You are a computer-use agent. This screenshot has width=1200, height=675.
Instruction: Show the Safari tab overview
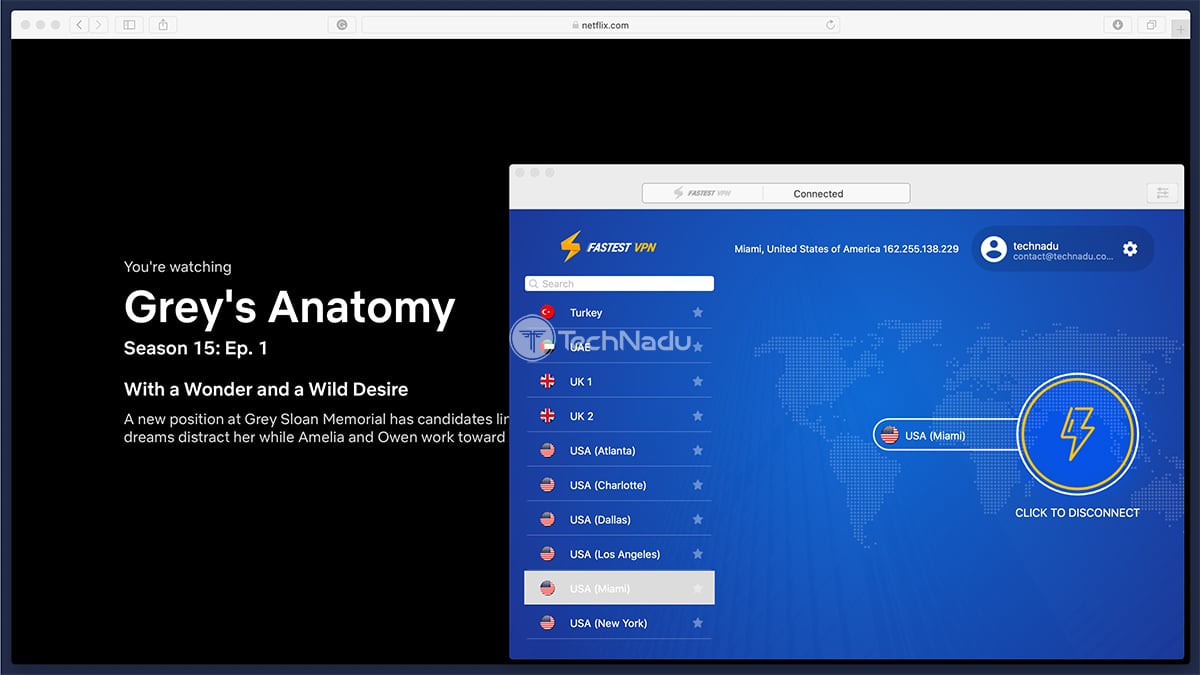(1152, 25)
